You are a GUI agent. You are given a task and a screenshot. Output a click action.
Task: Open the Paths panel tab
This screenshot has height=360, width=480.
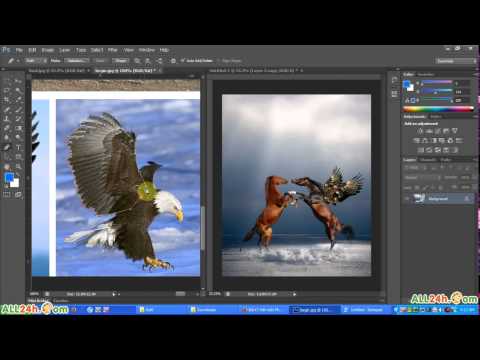click(x=446, y=160)
